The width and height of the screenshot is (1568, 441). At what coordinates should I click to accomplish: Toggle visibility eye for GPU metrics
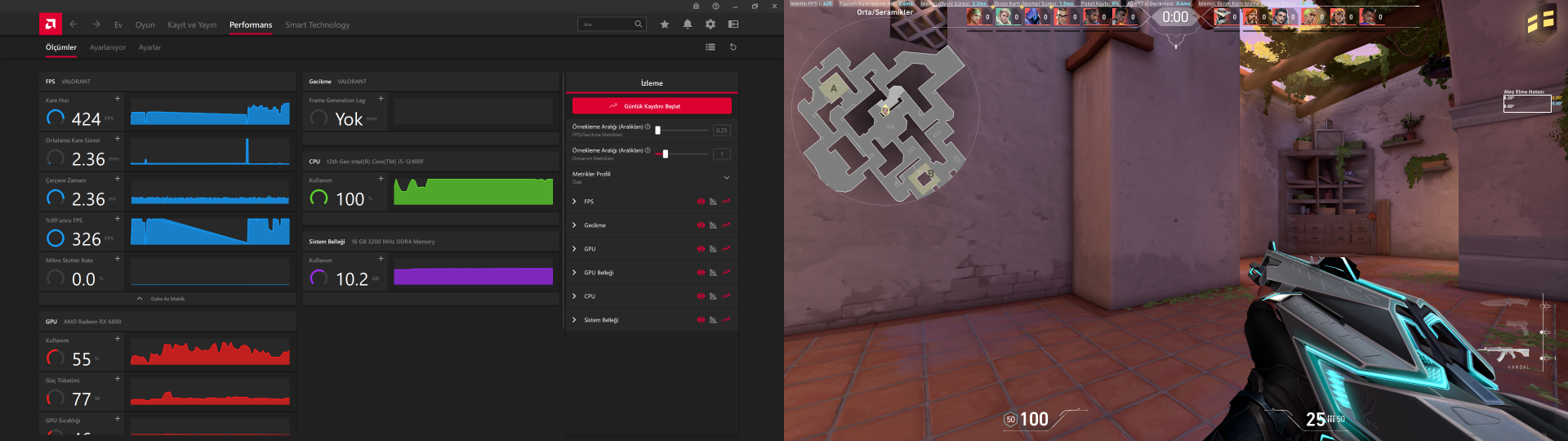(x=701, y=249)
